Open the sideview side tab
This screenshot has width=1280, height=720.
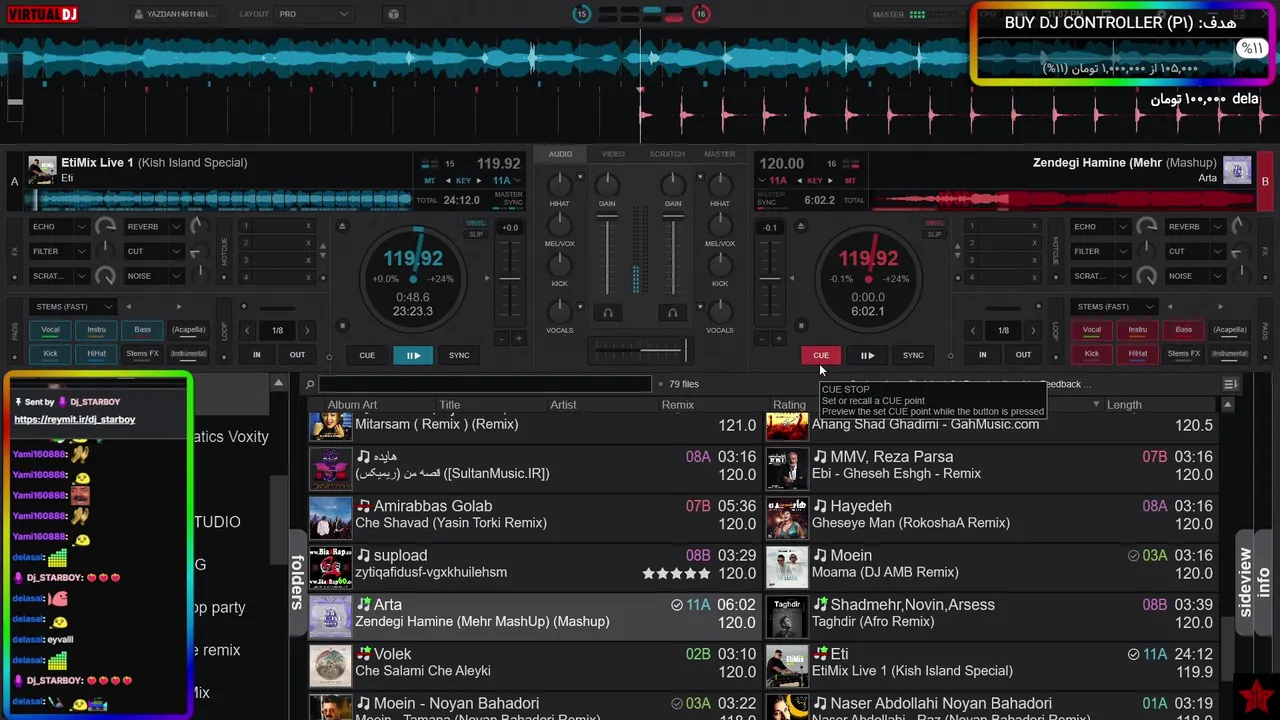(1245, 582)
